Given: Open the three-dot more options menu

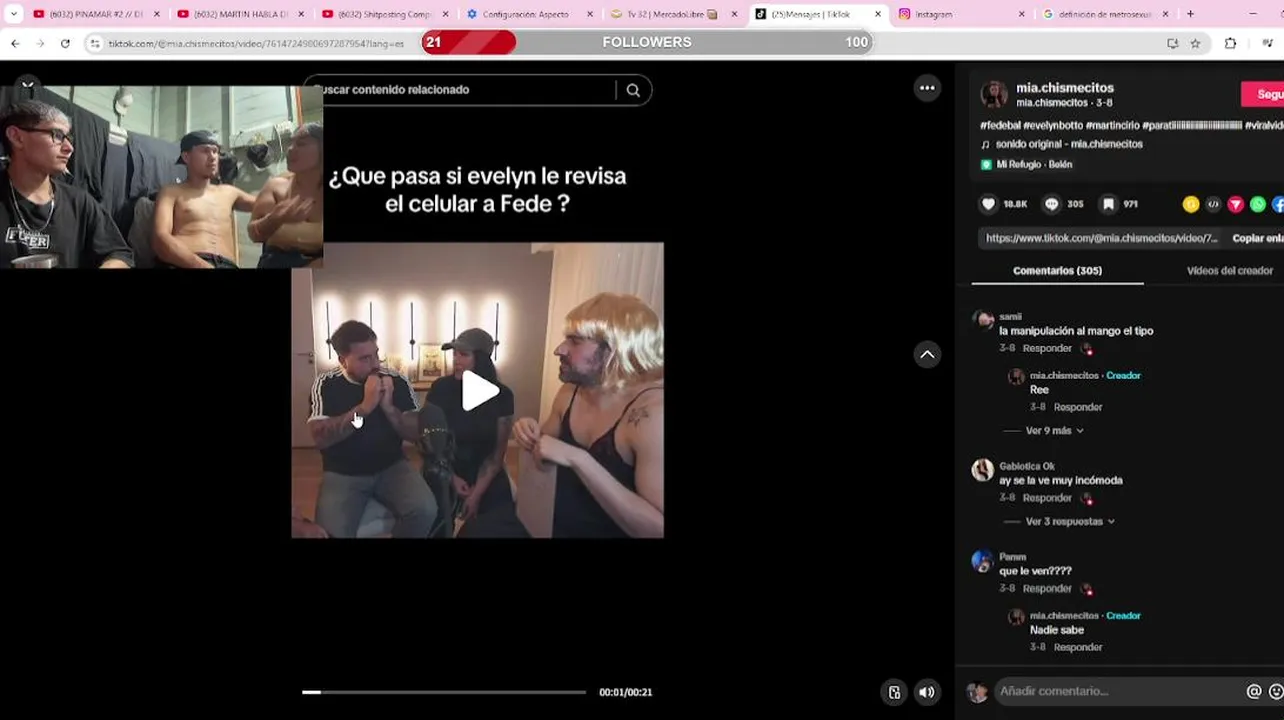Looking at the screenshot, I should [x=927, y=88].
